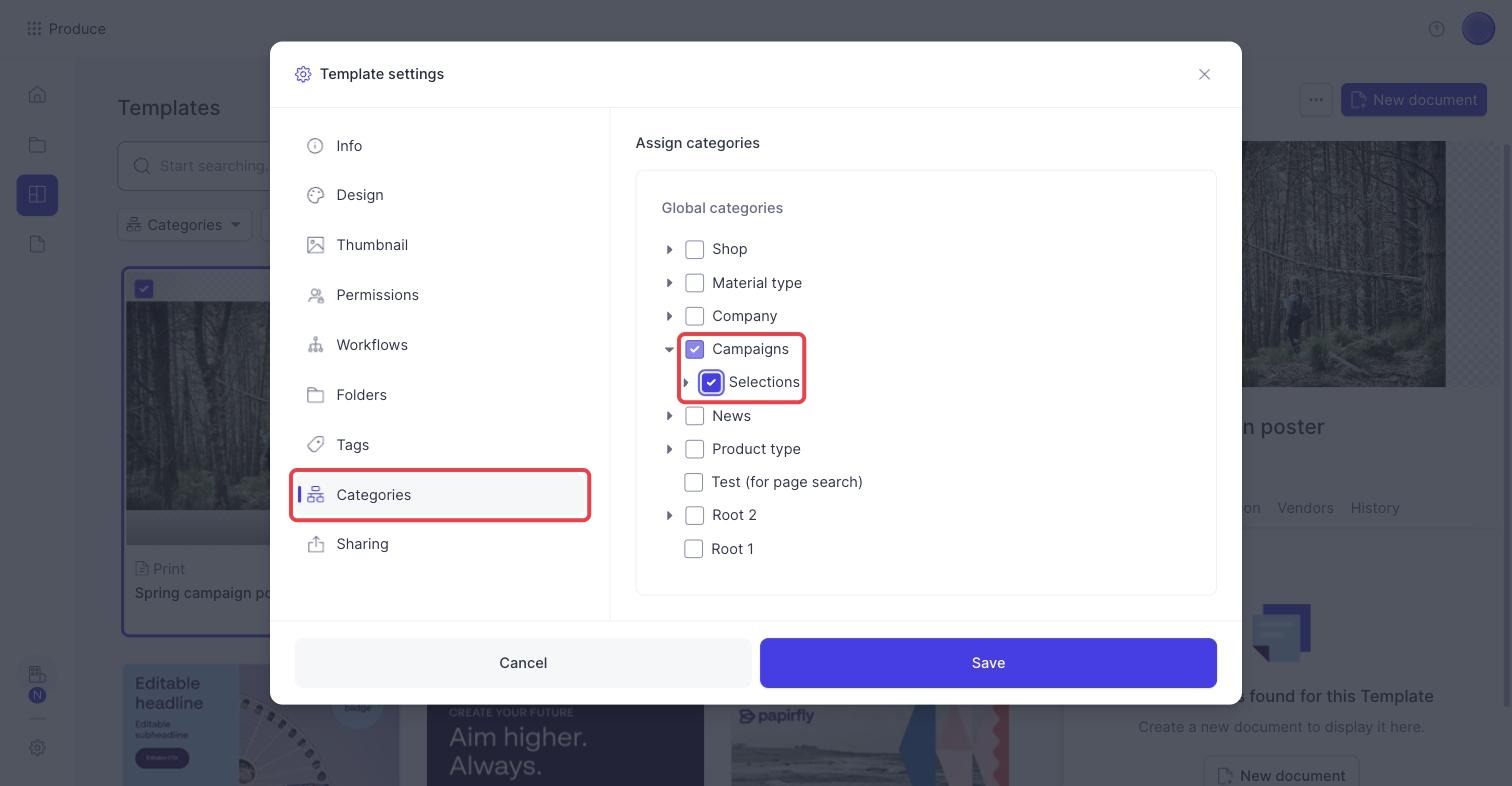The width and height of the screenshot is (1512, 786).
Task: Click the sidebar icon with N badge
Action: 37,683
